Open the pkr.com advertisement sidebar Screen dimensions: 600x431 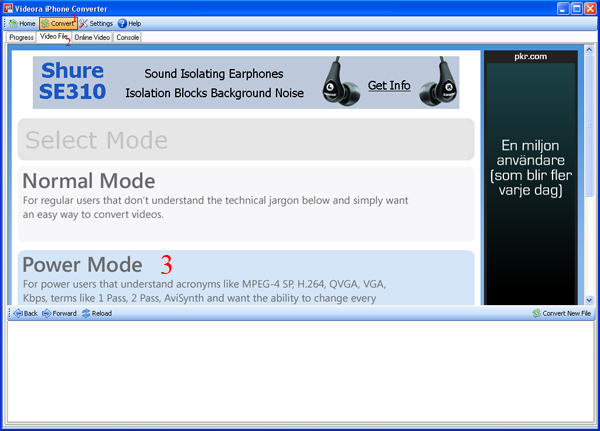tap(530, 178)
